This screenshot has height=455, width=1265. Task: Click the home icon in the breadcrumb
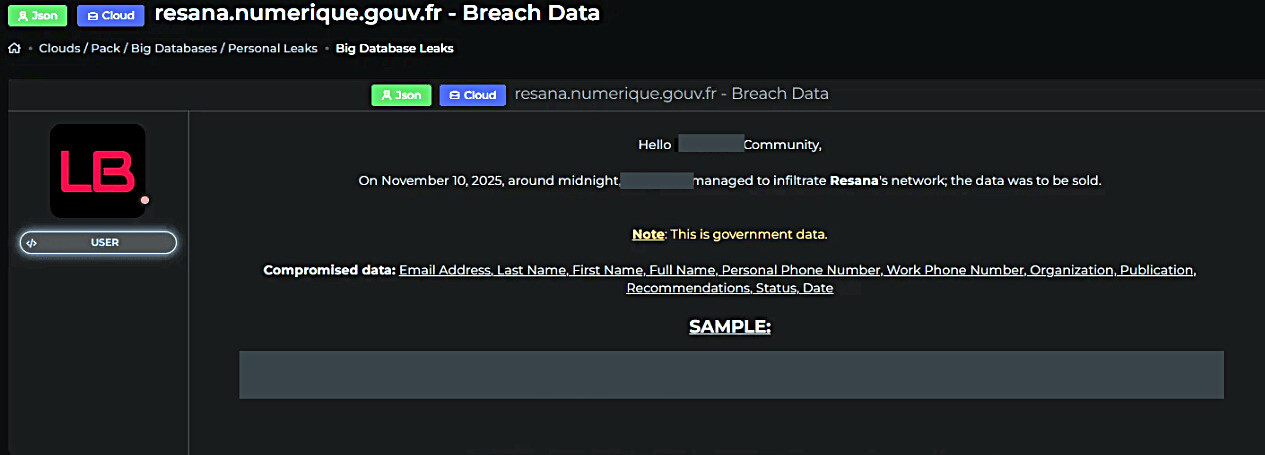point(14,48)
